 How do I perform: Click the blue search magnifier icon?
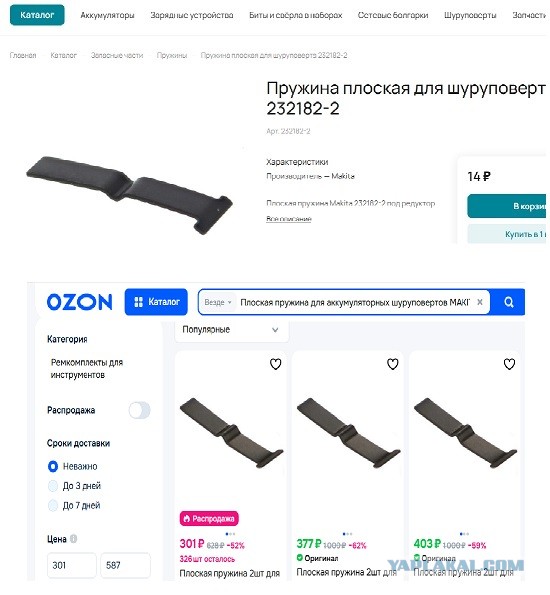[509, 302]
